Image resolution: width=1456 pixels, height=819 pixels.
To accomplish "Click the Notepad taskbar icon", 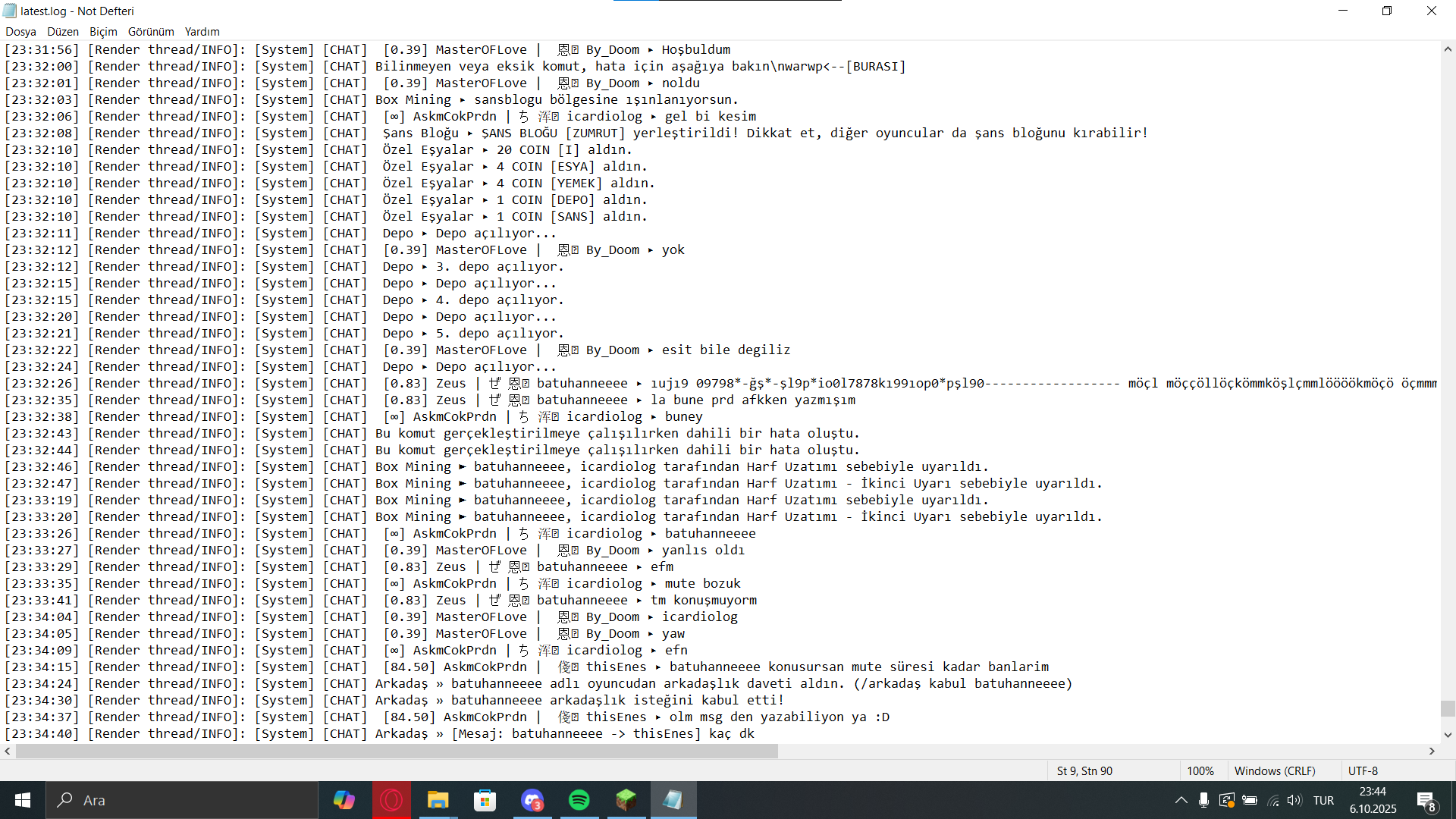I will pyautogui.click(x=673, y=800).
